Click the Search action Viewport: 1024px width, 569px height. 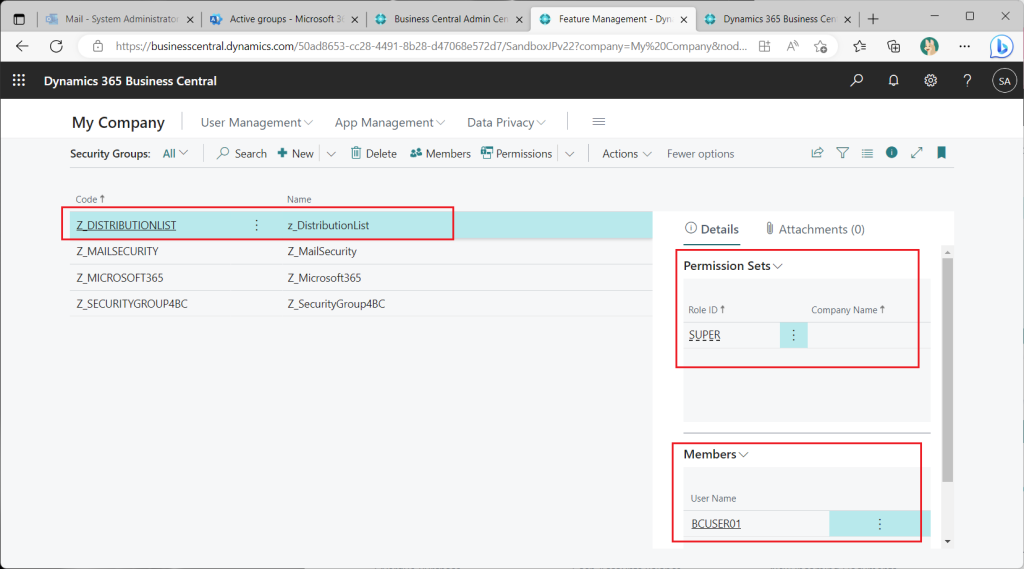click(x=242, y=154)
